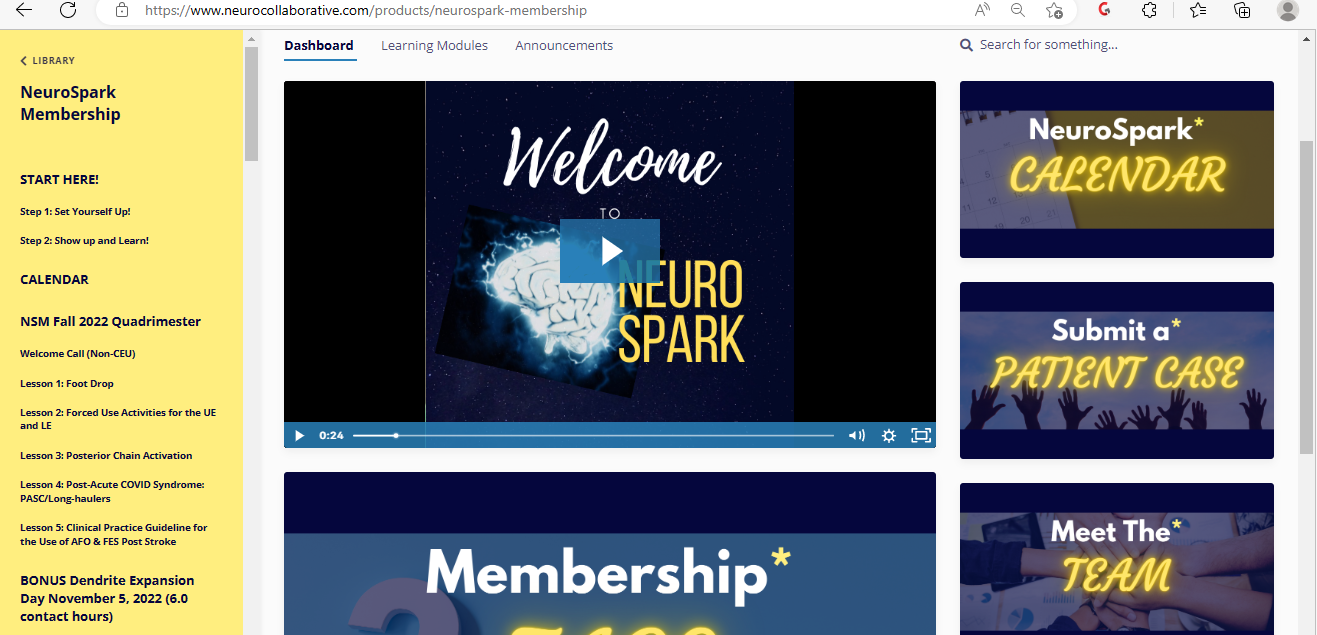Screen dimensions: 1317x635
Task: Select 'NSM Fall 2022 Quadrimester' heading
Action: [x=110, y=322]
